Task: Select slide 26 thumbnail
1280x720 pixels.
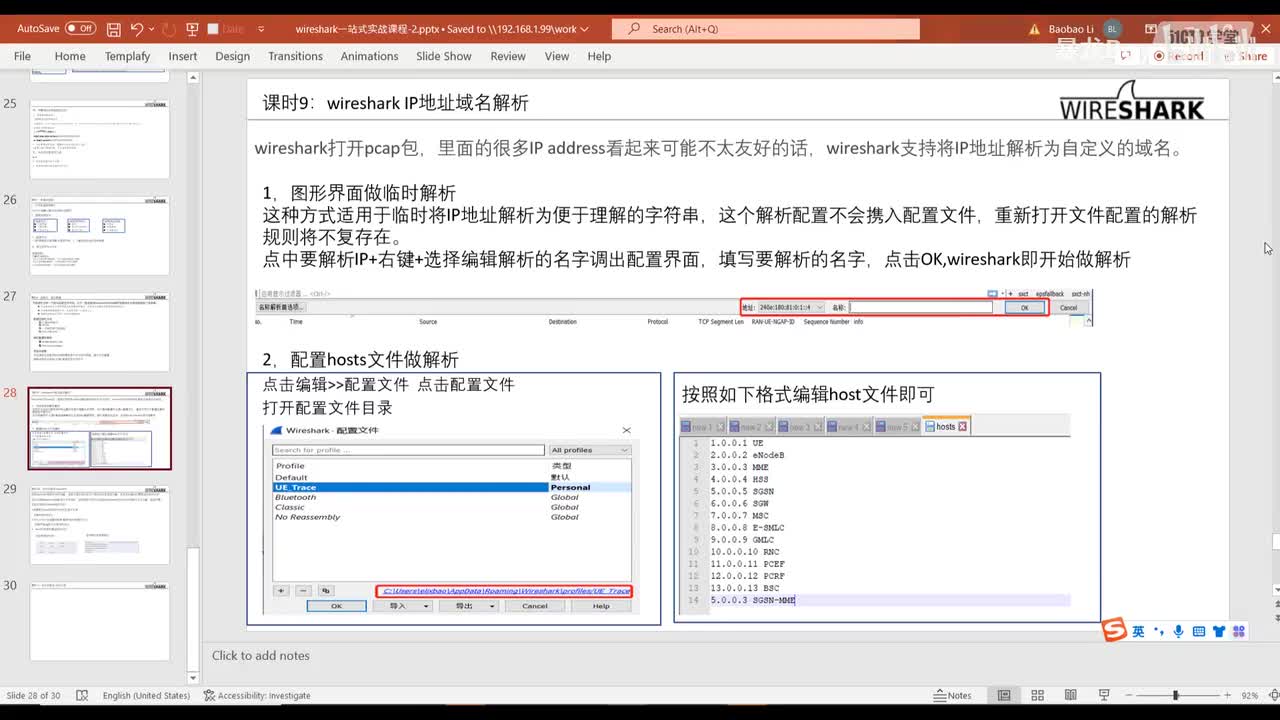Action: click(x=100, y=235)
